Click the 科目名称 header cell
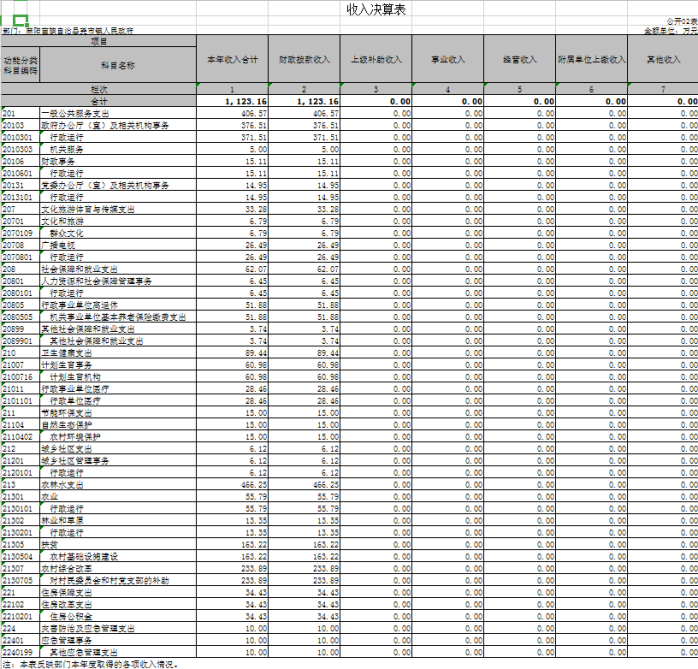 click(116, 65)
